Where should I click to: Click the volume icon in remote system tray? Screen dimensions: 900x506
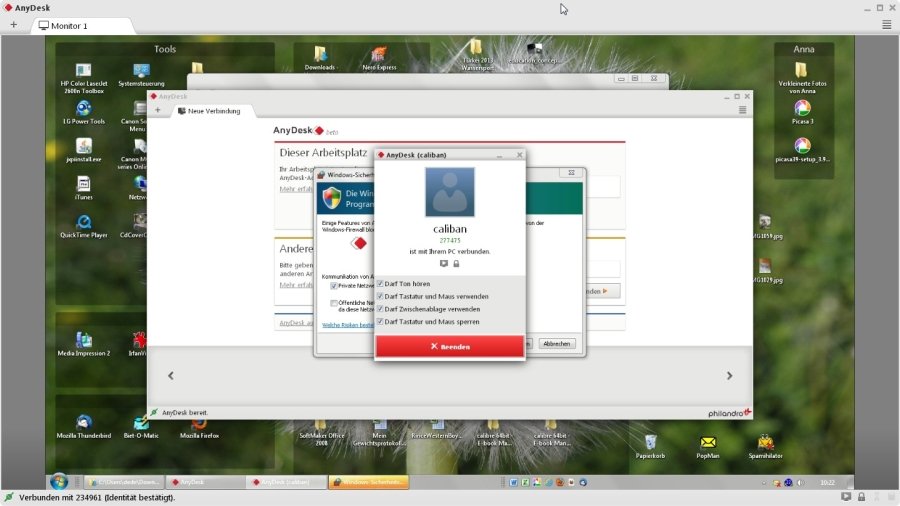[x=801, y=482]
